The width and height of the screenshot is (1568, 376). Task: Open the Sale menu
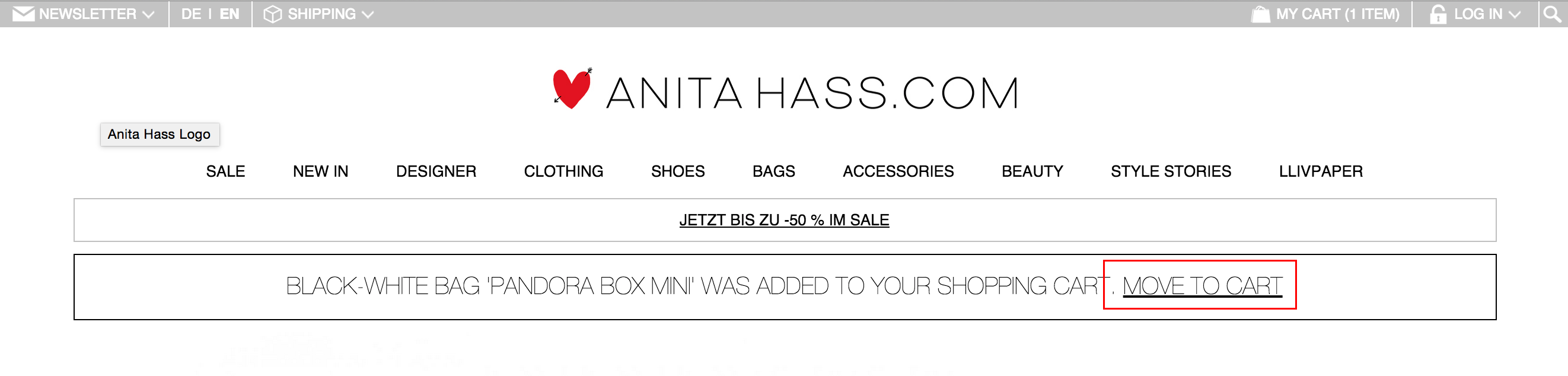click(225, 171)
